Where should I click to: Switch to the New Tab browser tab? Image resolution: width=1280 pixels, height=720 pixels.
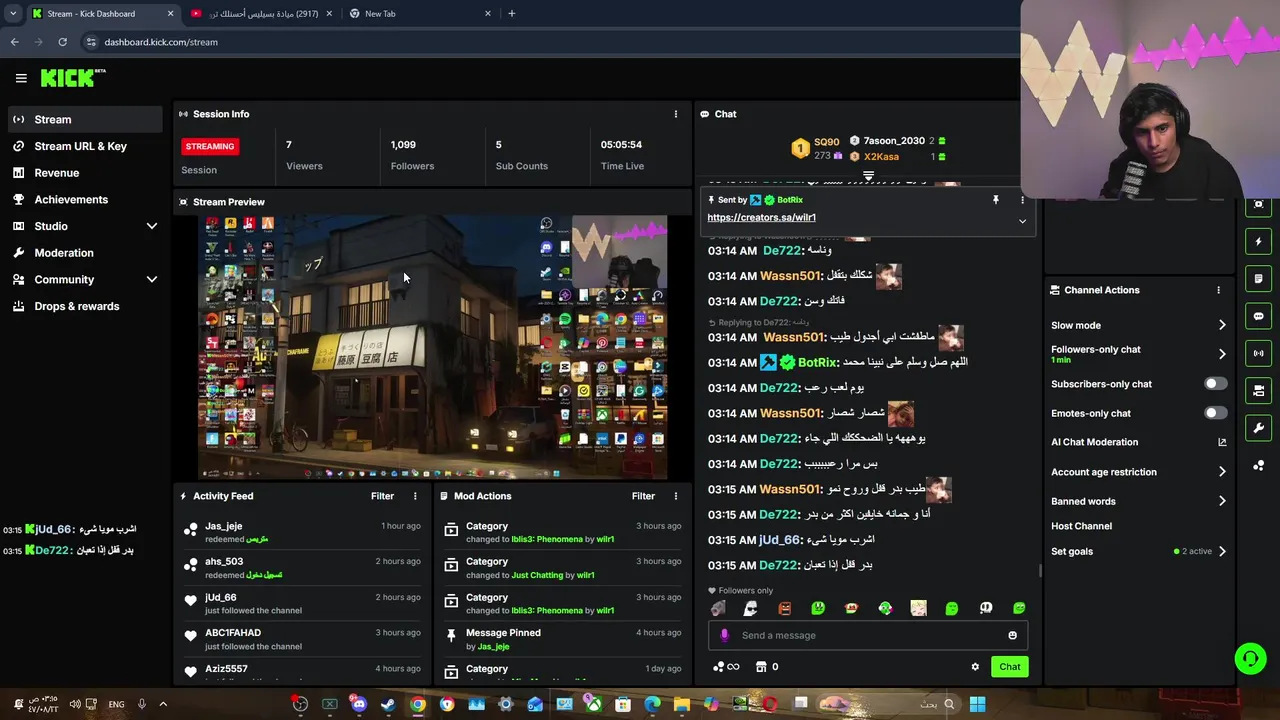(x=419, y=14)
